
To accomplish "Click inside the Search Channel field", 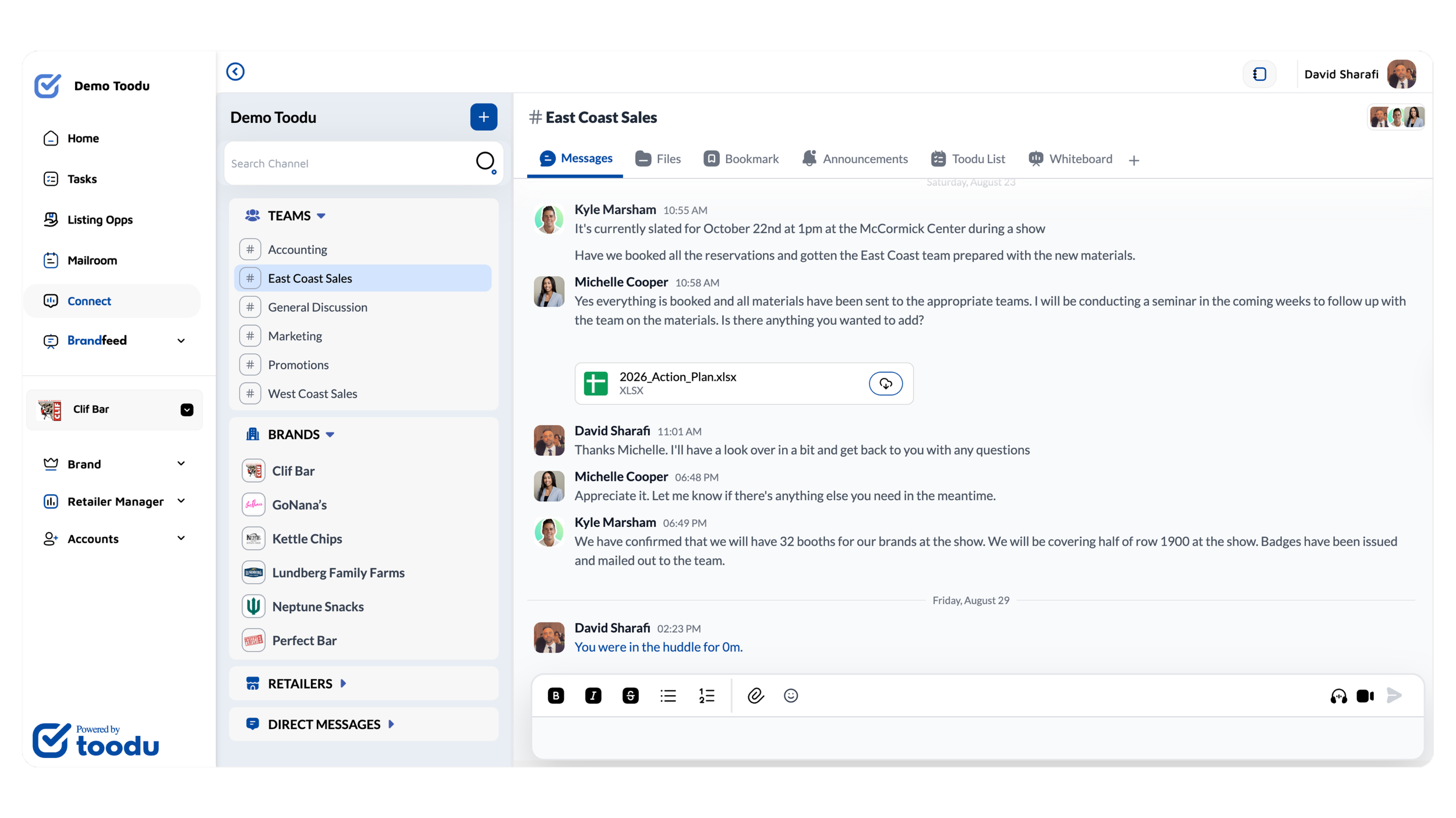I will (x=349, y=163).
